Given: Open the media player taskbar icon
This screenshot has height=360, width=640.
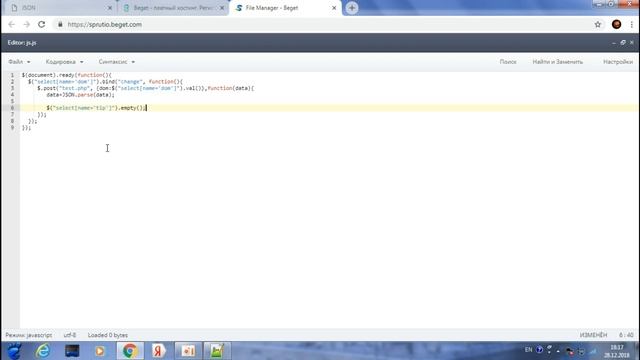Looking at the screenshot, I should (x=100, y=351).
